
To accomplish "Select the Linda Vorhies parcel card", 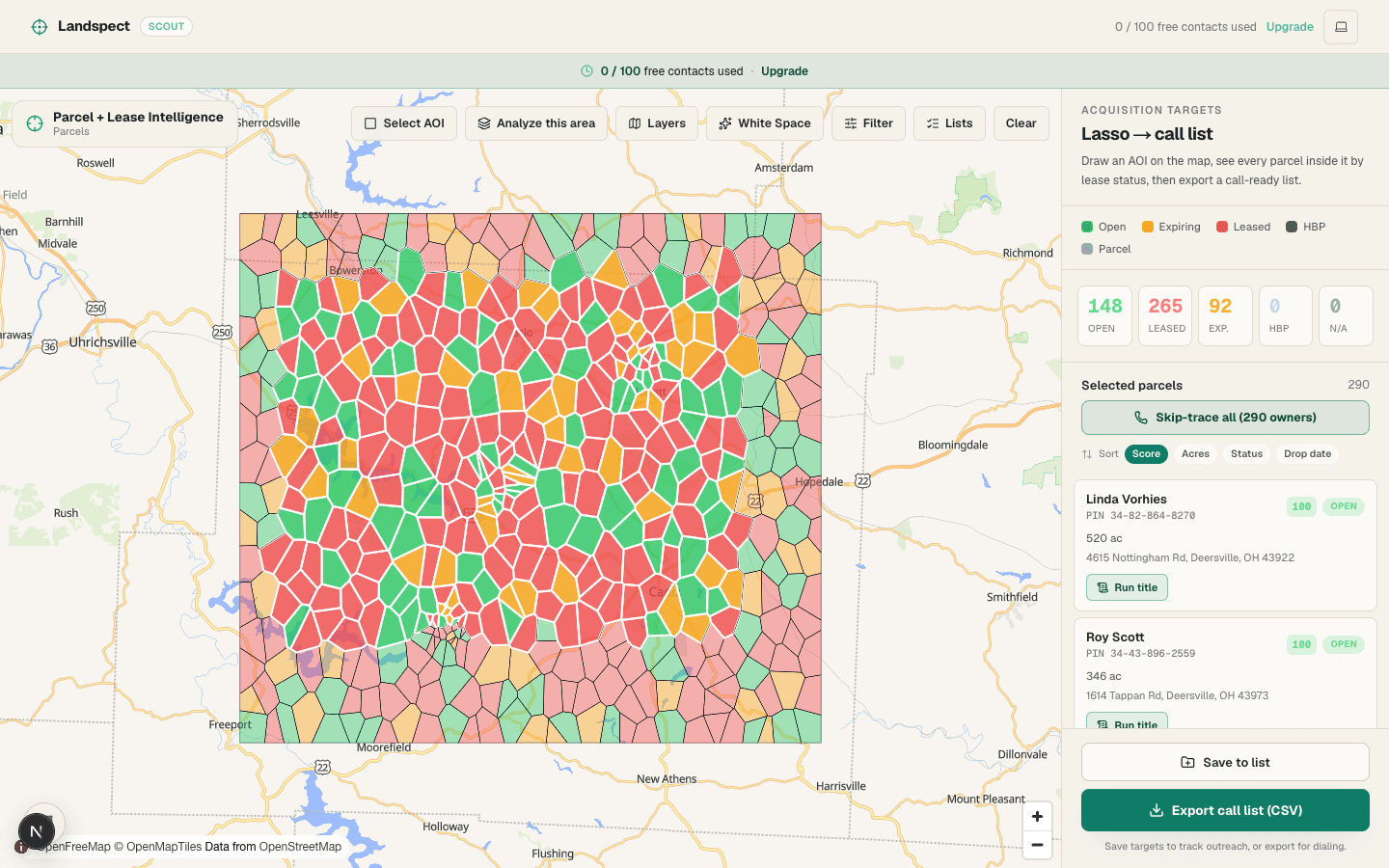I will tap(1225, 545).
